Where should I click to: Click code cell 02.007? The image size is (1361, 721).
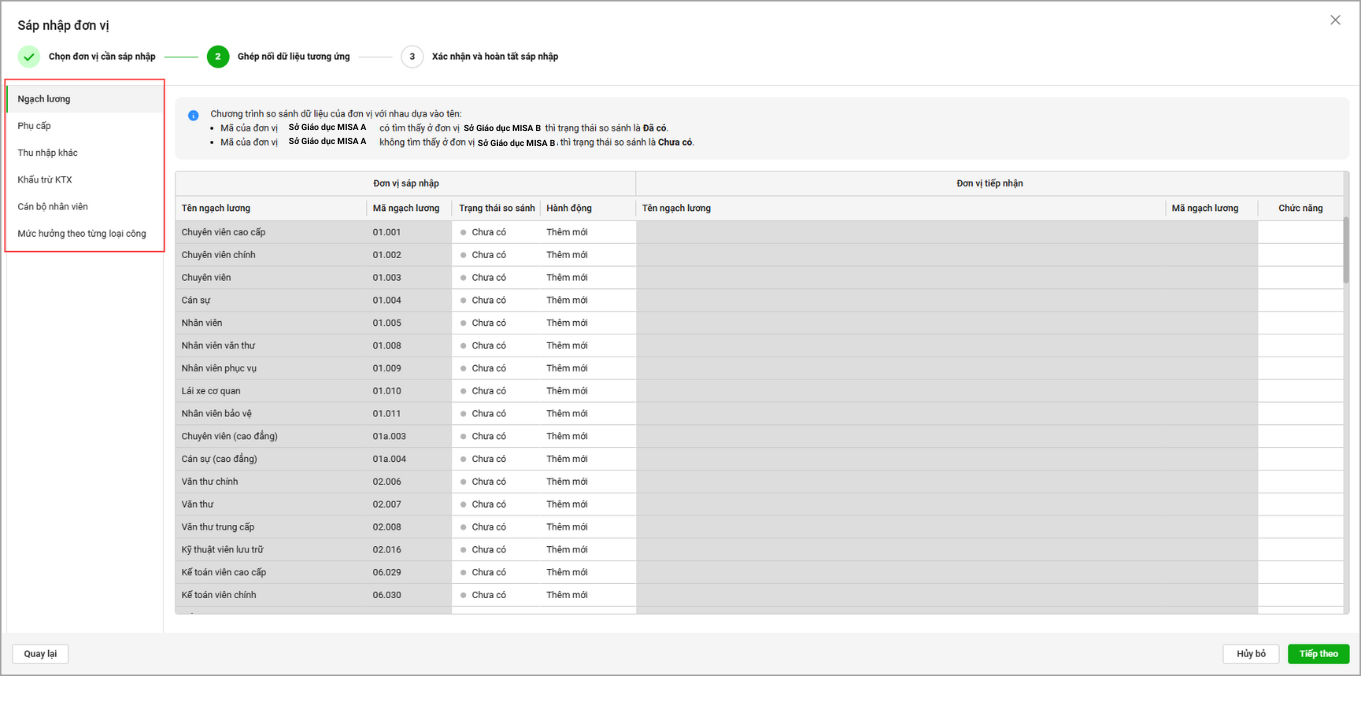click(x=409, y=504)
